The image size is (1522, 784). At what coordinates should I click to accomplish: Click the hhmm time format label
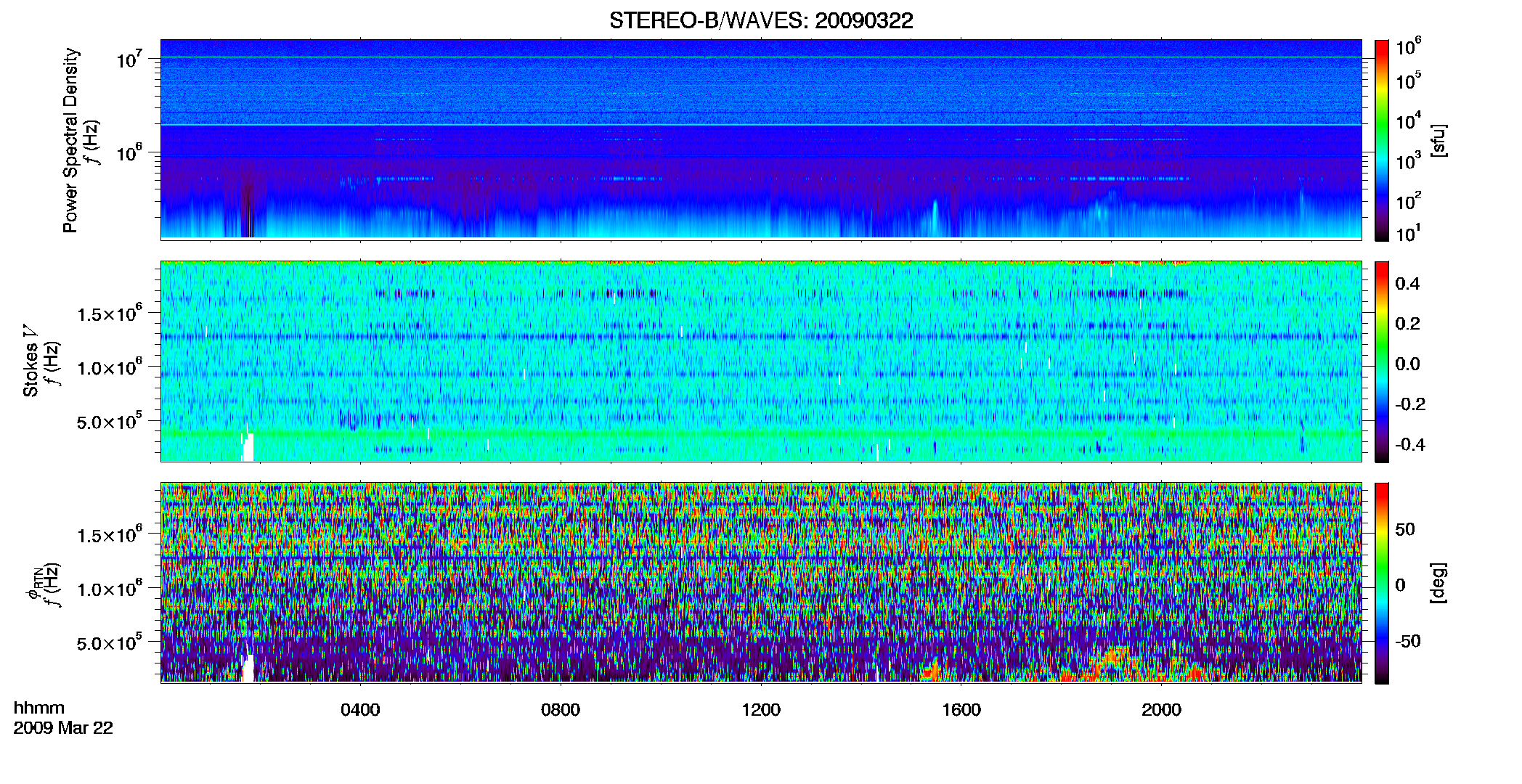[x=39, y=708]
